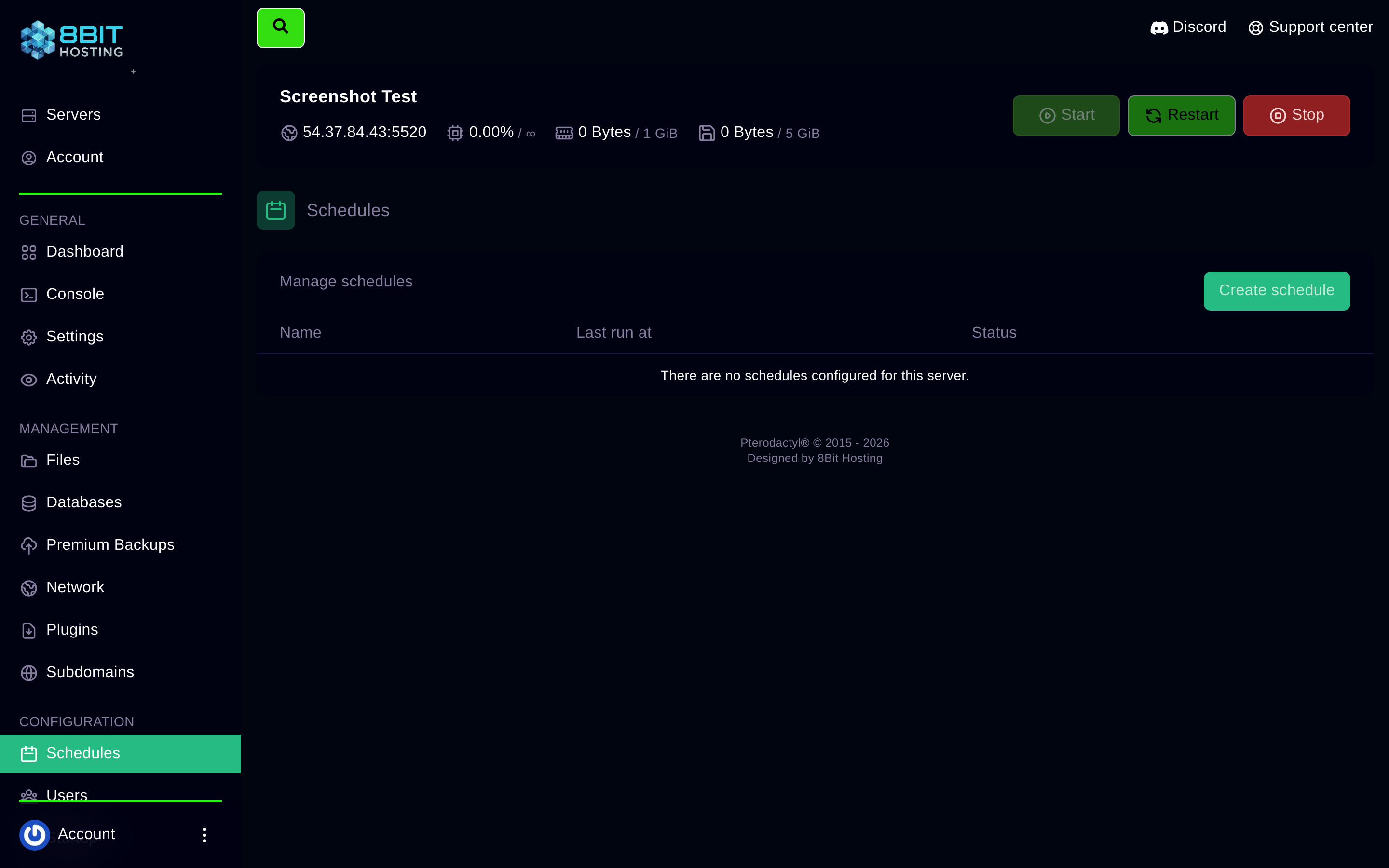Image resolution: width=1389 pixels, height=868 pixels.
Task: Click the memory RAM usage icon
Action: coord(564,133)
